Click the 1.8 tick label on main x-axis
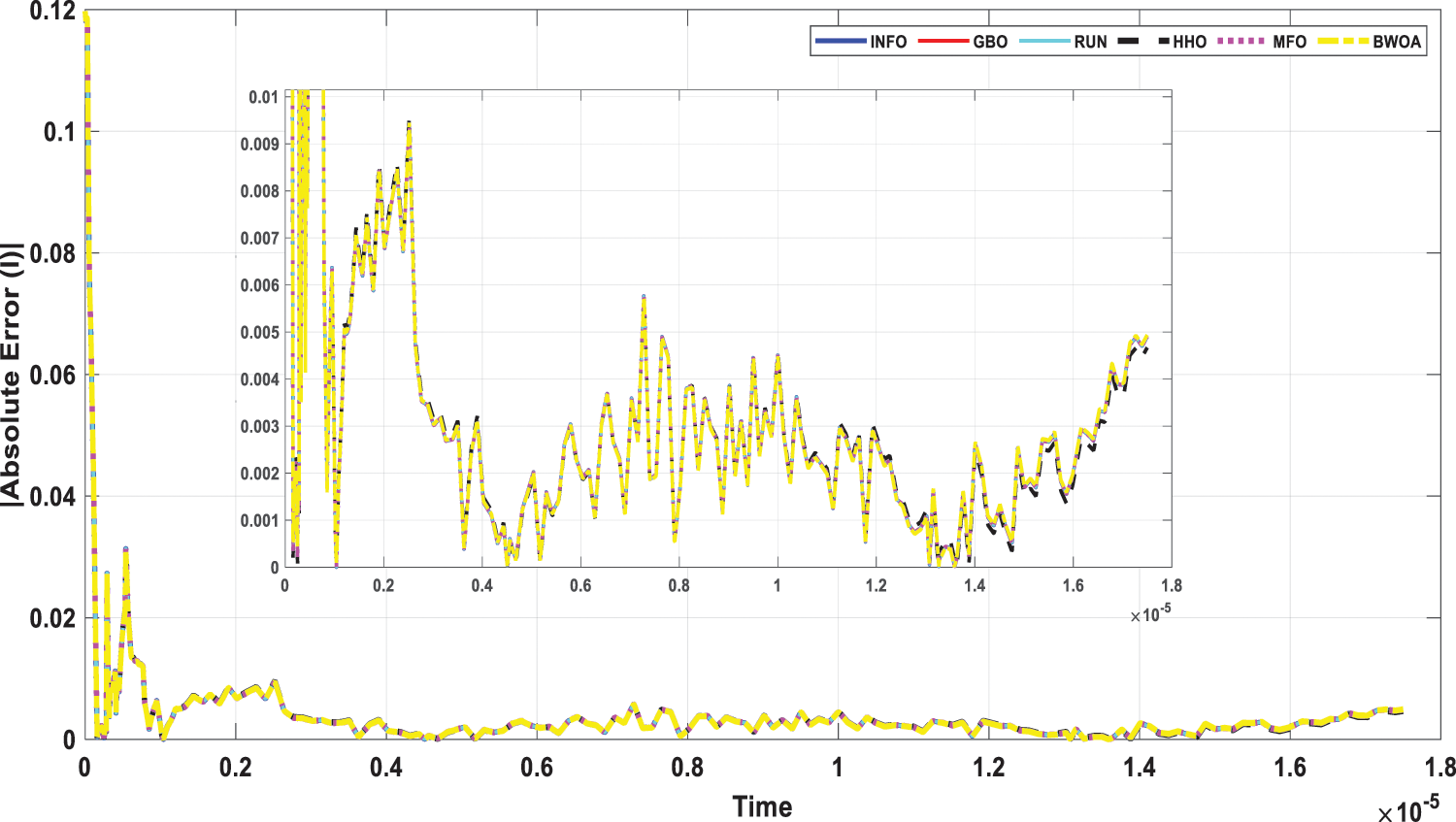This screenshot has height=822, width=1456. coord(1440,768)
